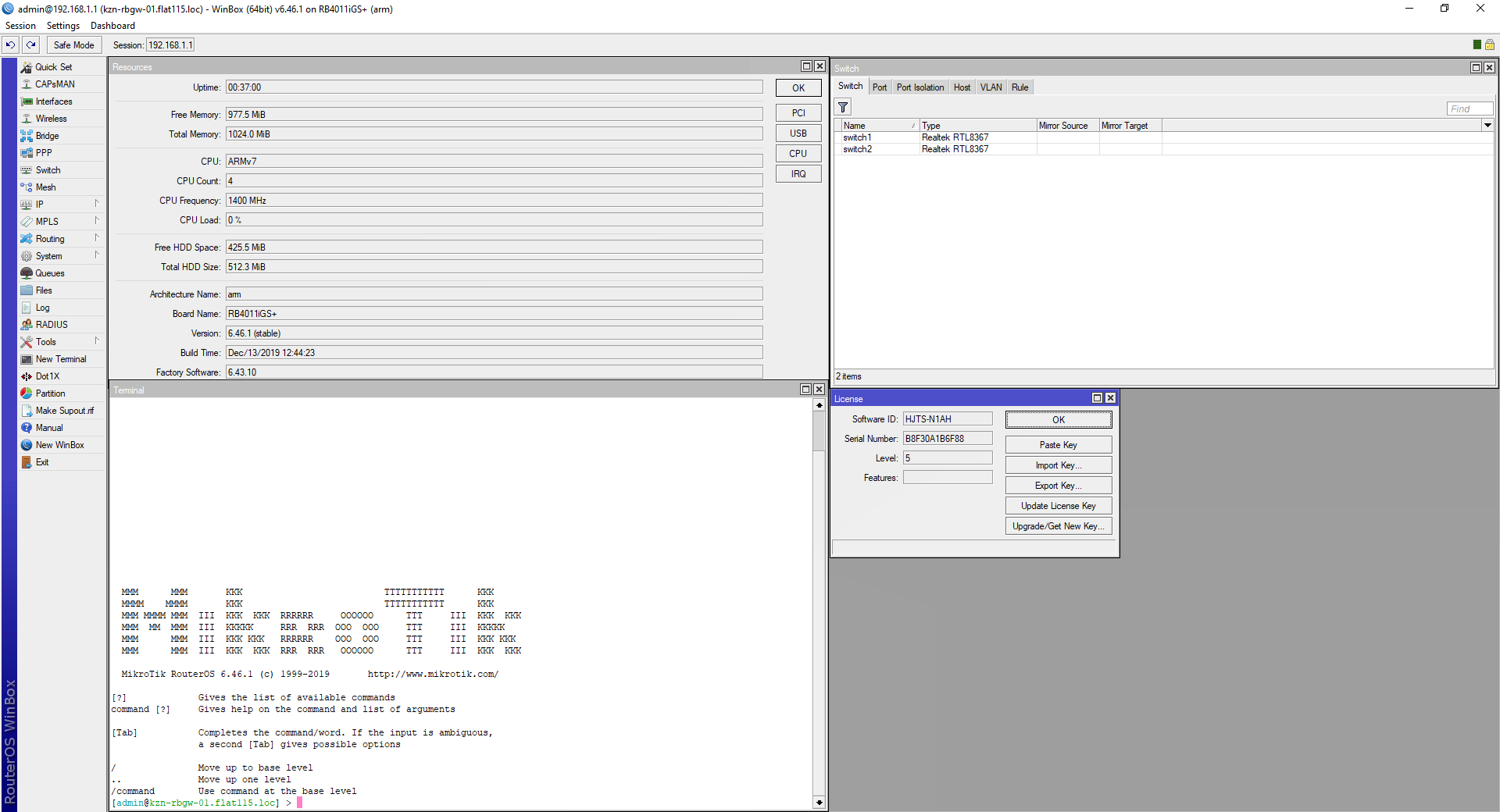Open the RADIUS settings

52,325
